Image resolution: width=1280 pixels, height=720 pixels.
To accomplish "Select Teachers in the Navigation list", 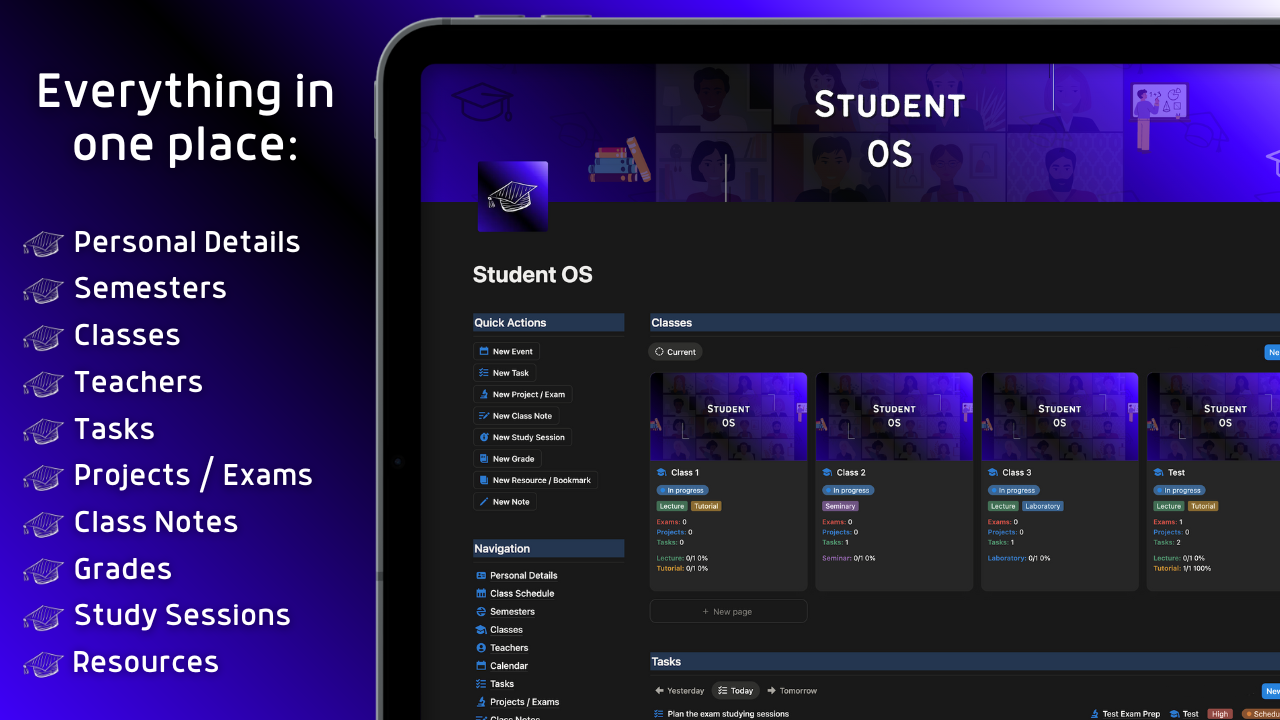I will [x=510, y=647].
